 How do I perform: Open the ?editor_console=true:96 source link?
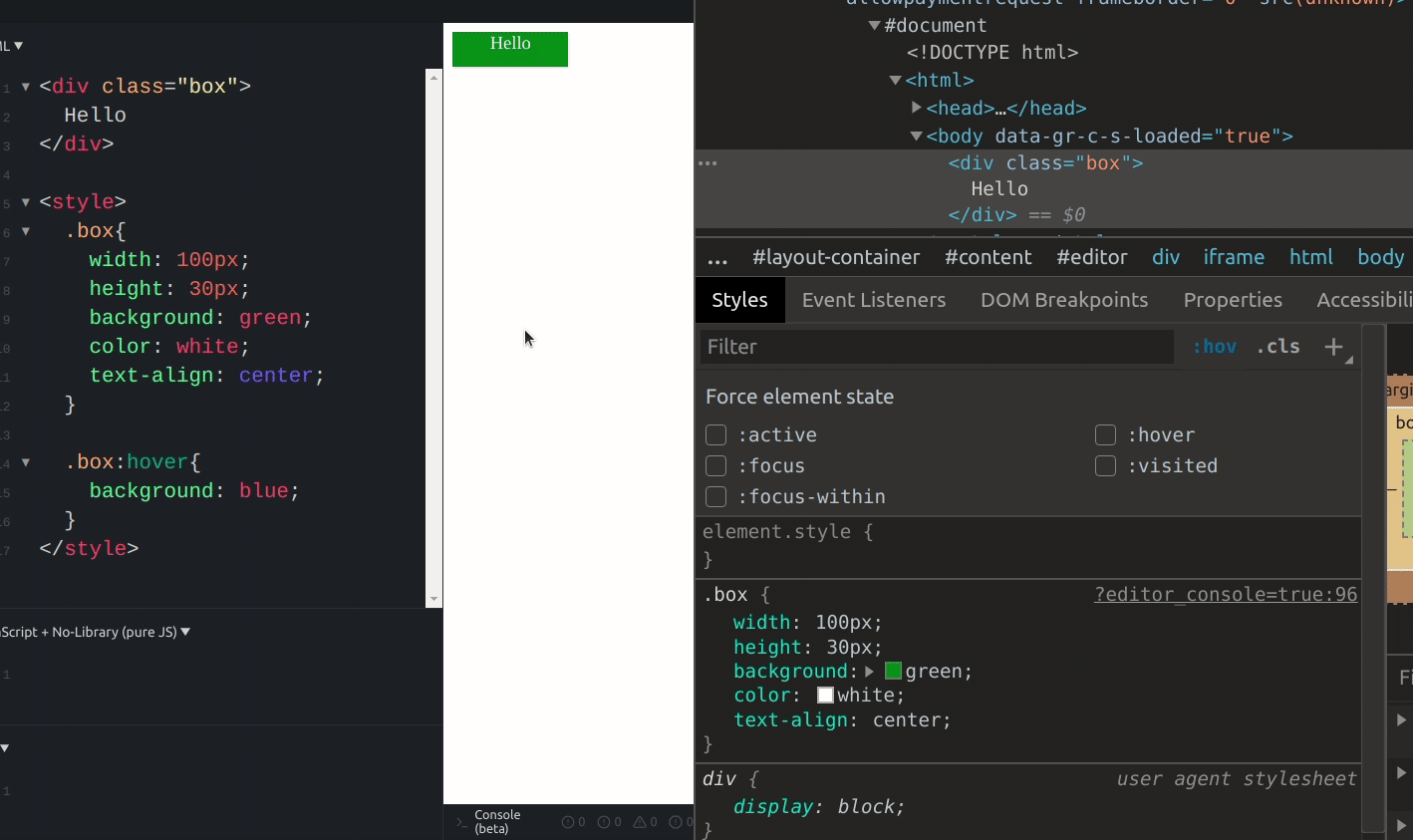[x=1226, y=594]
